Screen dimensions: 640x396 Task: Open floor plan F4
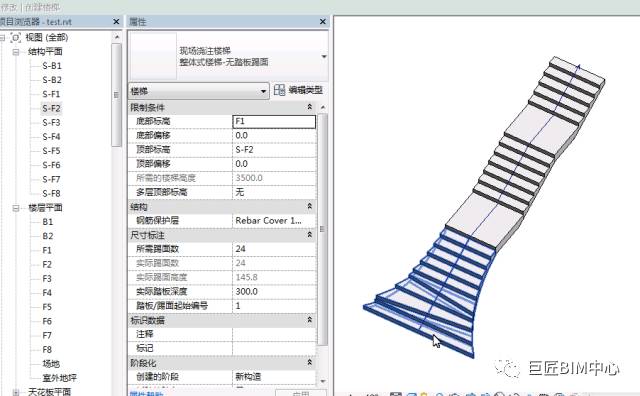pos(47,293)
